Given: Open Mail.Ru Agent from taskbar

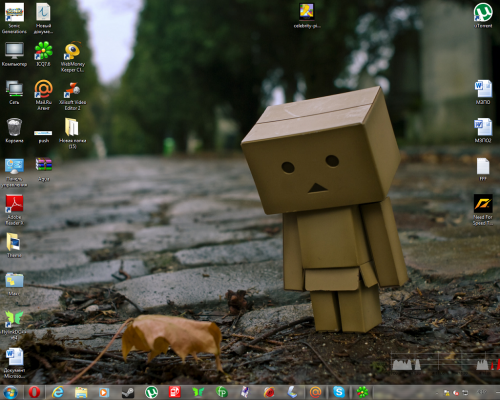Looking at the screenshot, I should (x=316, y=392).
